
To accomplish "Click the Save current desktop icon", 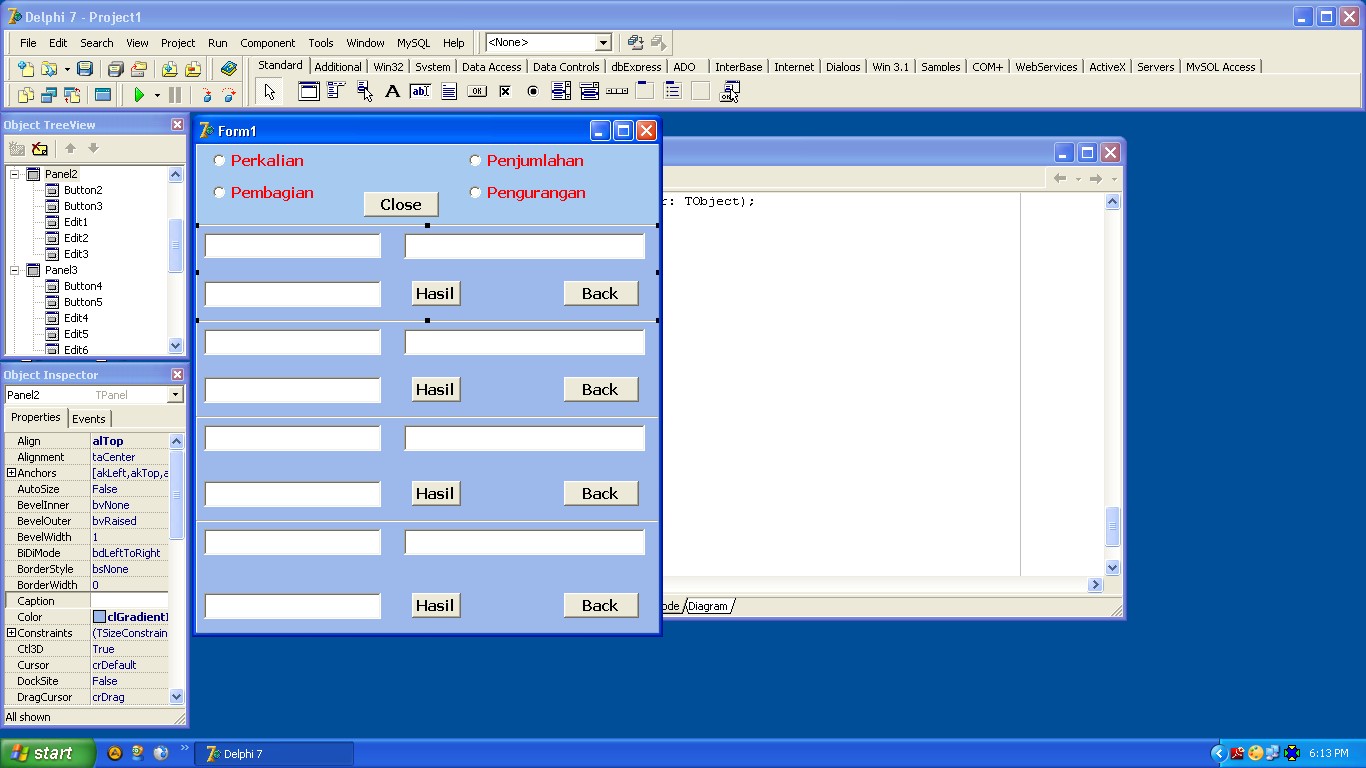I will (x=635, y=43).
